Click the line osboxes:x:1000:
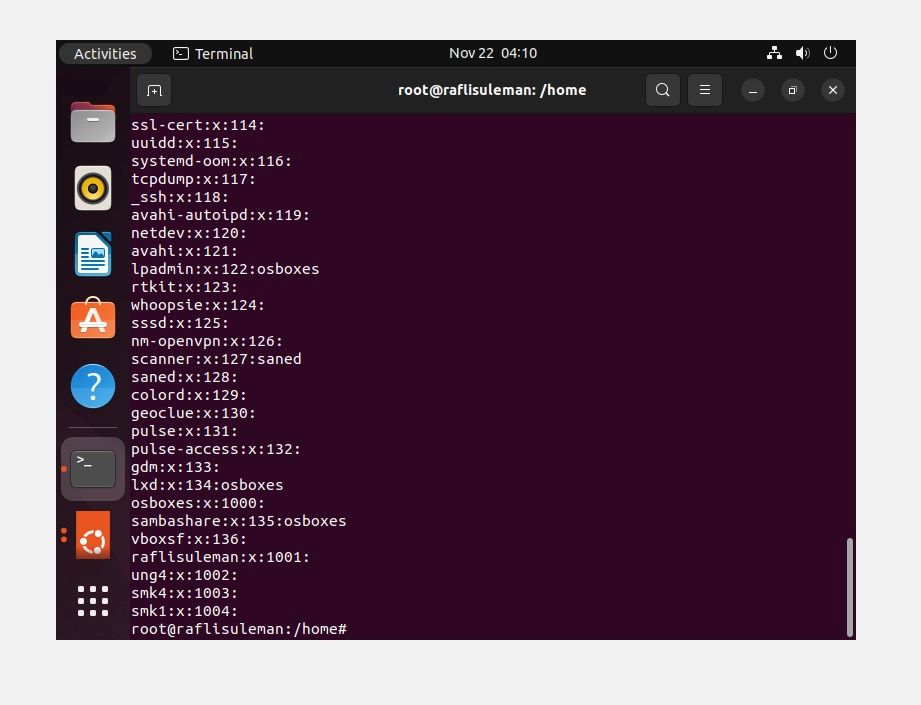Screen dimensions: 921x705 click(198, 503)
